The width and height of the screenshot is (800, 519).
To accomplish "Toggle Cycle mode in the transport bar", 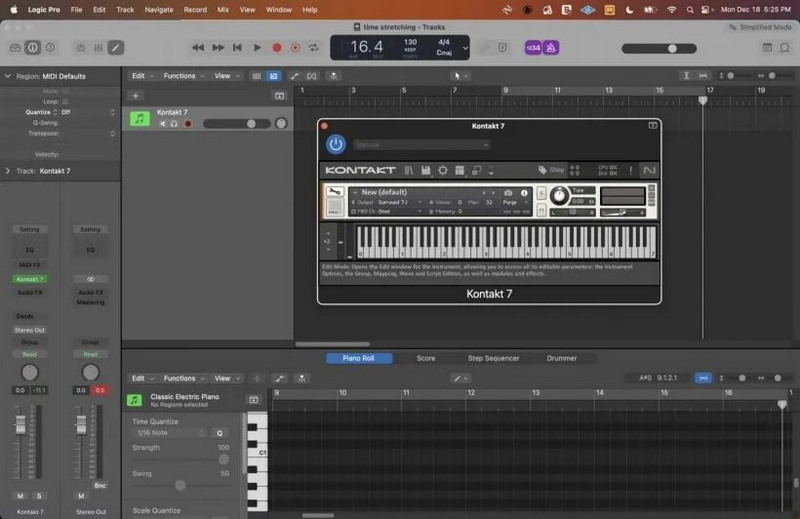I will click(313, 47).
